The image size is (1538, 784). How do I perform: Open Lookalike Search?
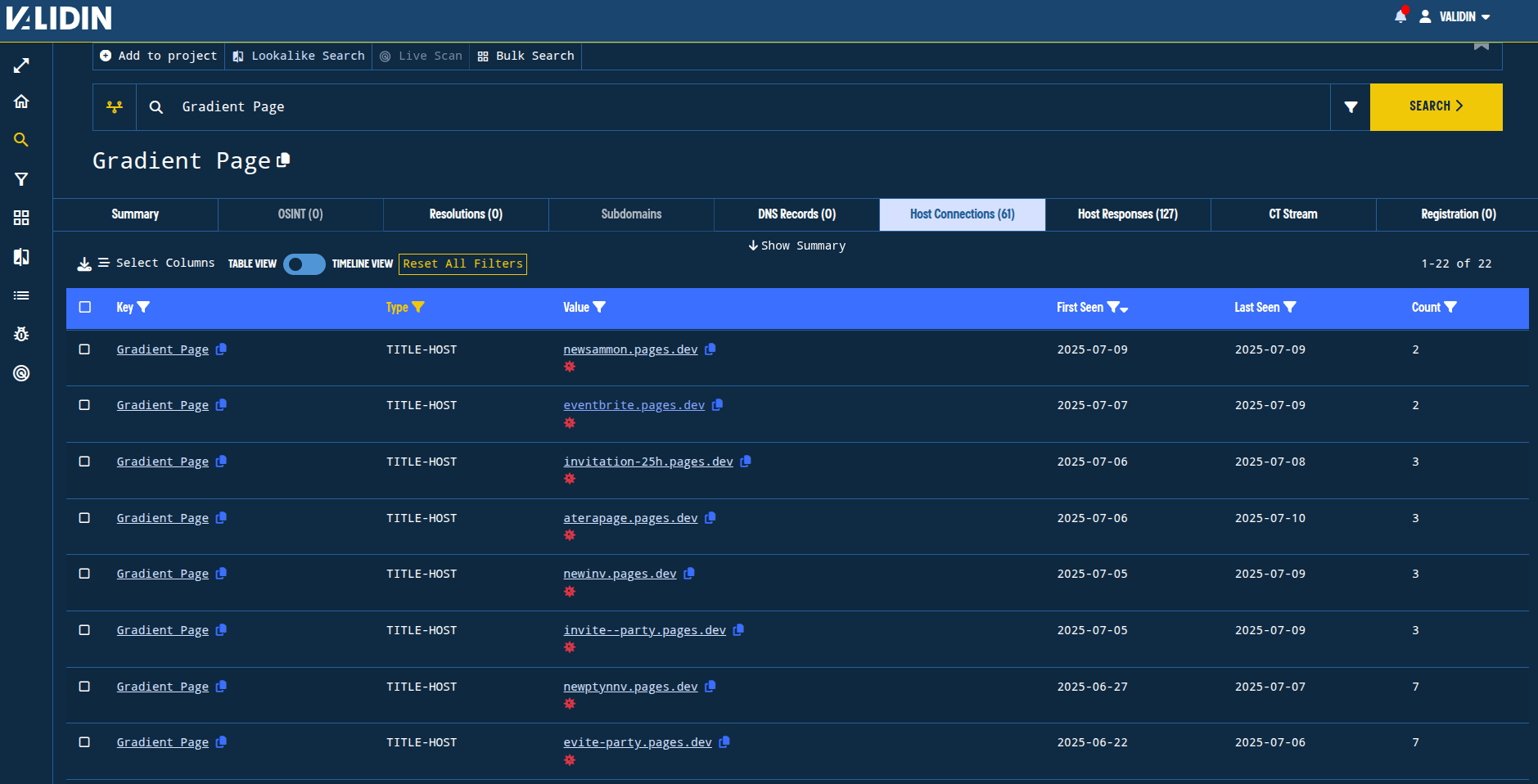[x=299, y=56]
